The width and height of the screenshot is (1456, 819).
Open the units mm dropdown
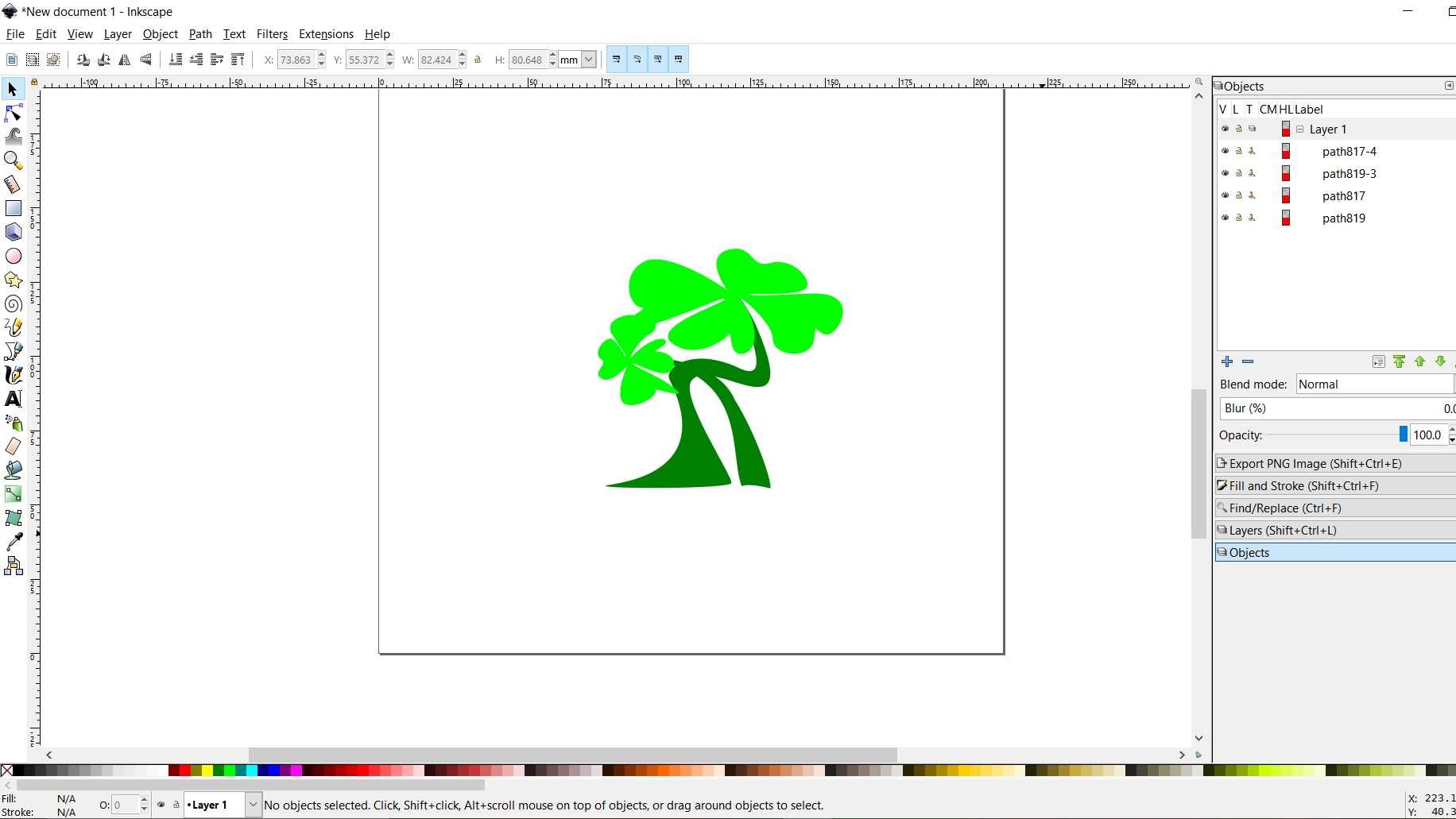pos(589,60)
